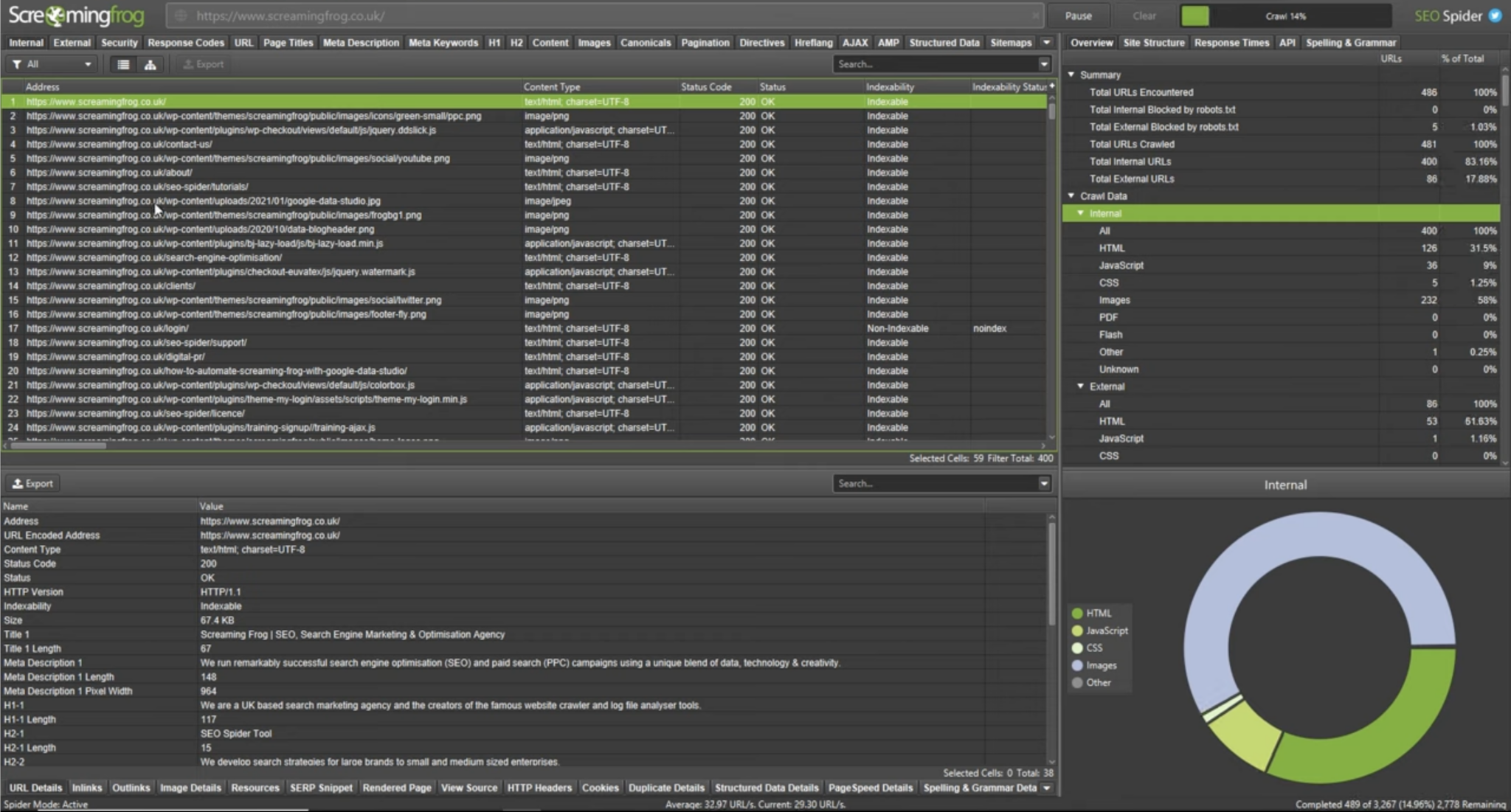
Task: Pause the crawl
Action: click(1078, 15)
